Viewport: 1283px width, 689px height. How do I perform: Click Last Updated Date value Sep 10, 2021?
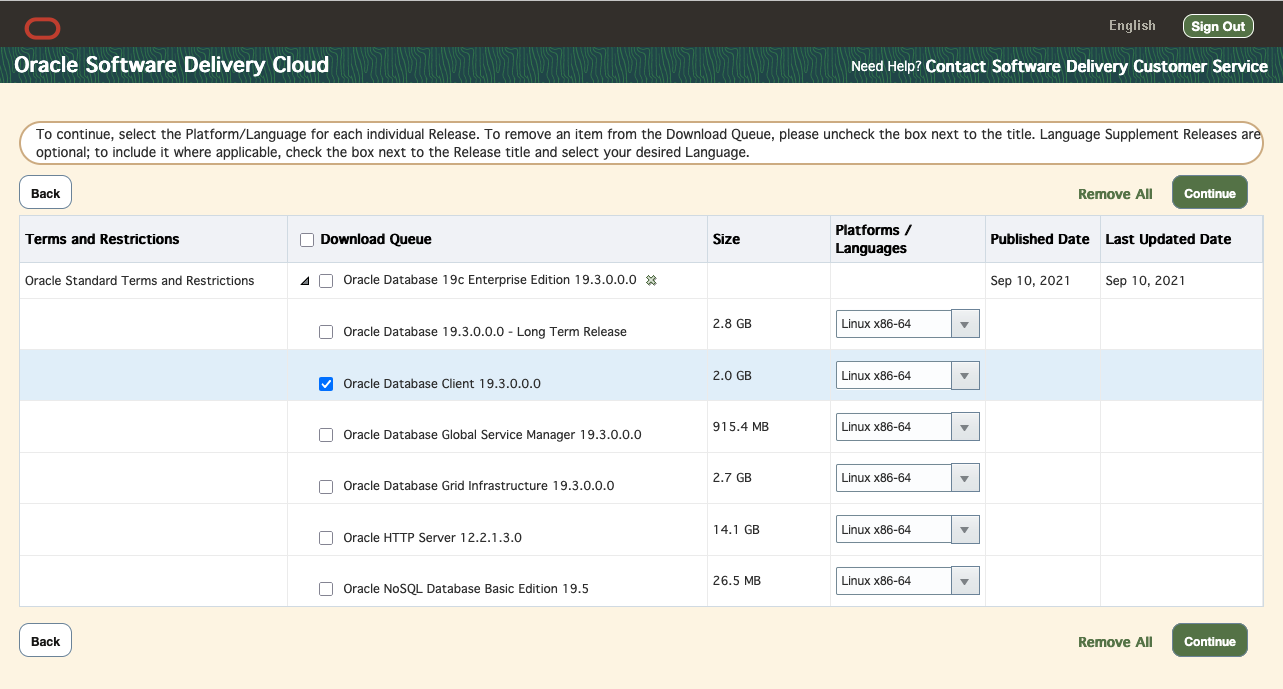[1145, 281]
